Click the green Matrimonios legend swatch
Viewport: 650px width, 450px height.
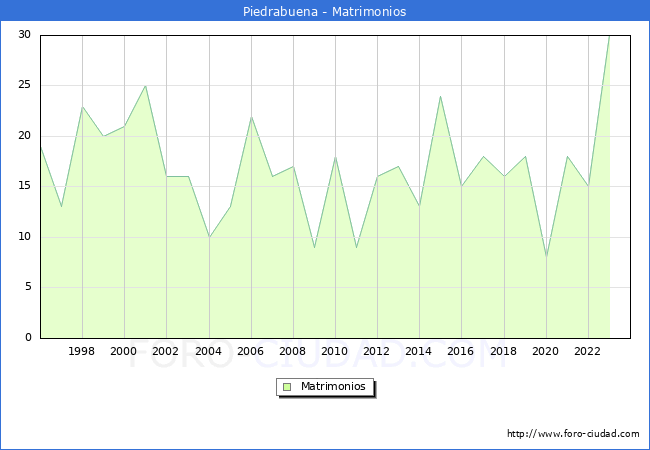click(287, 386)
